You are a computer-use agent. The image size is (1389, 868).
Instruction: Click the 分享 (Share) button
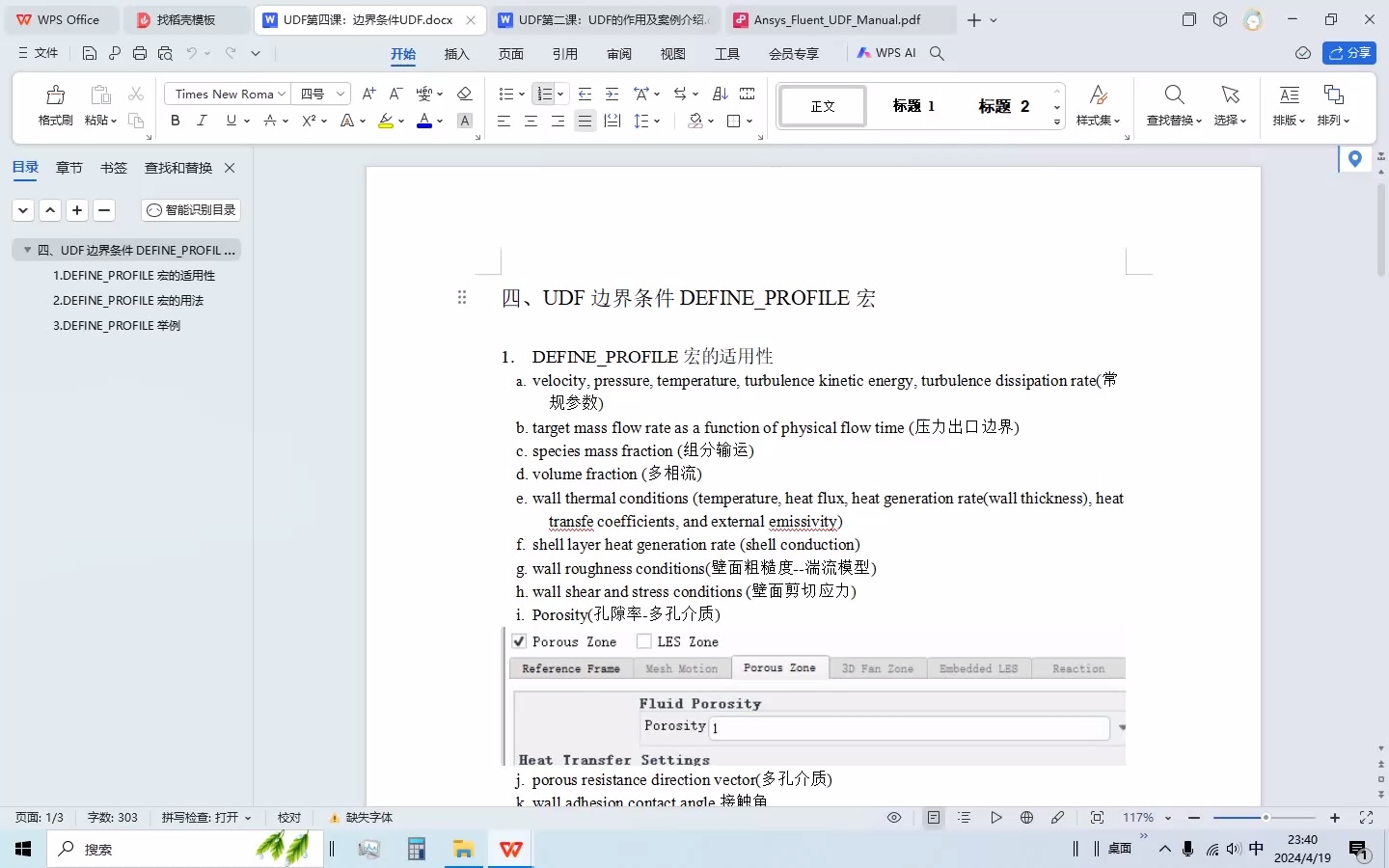pos(1349,53)
